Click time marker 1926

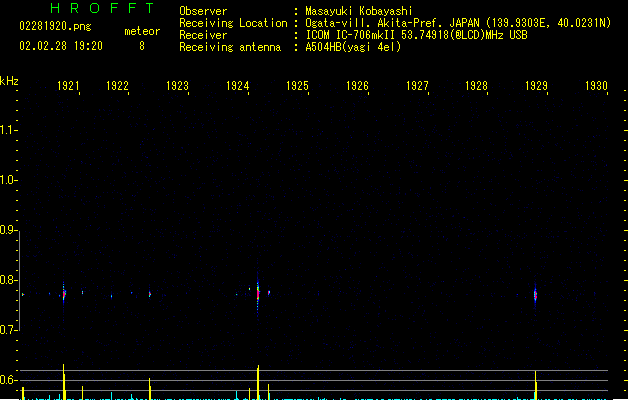pyautogui.click(x=357, y=85)
